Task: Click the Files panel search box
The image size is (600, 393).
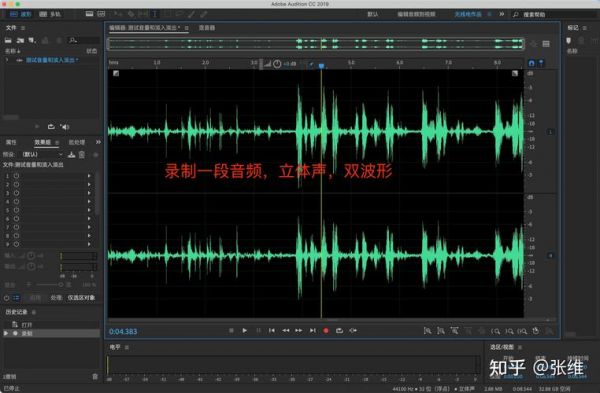Action: pyautogui.click(x=84, y=40)
